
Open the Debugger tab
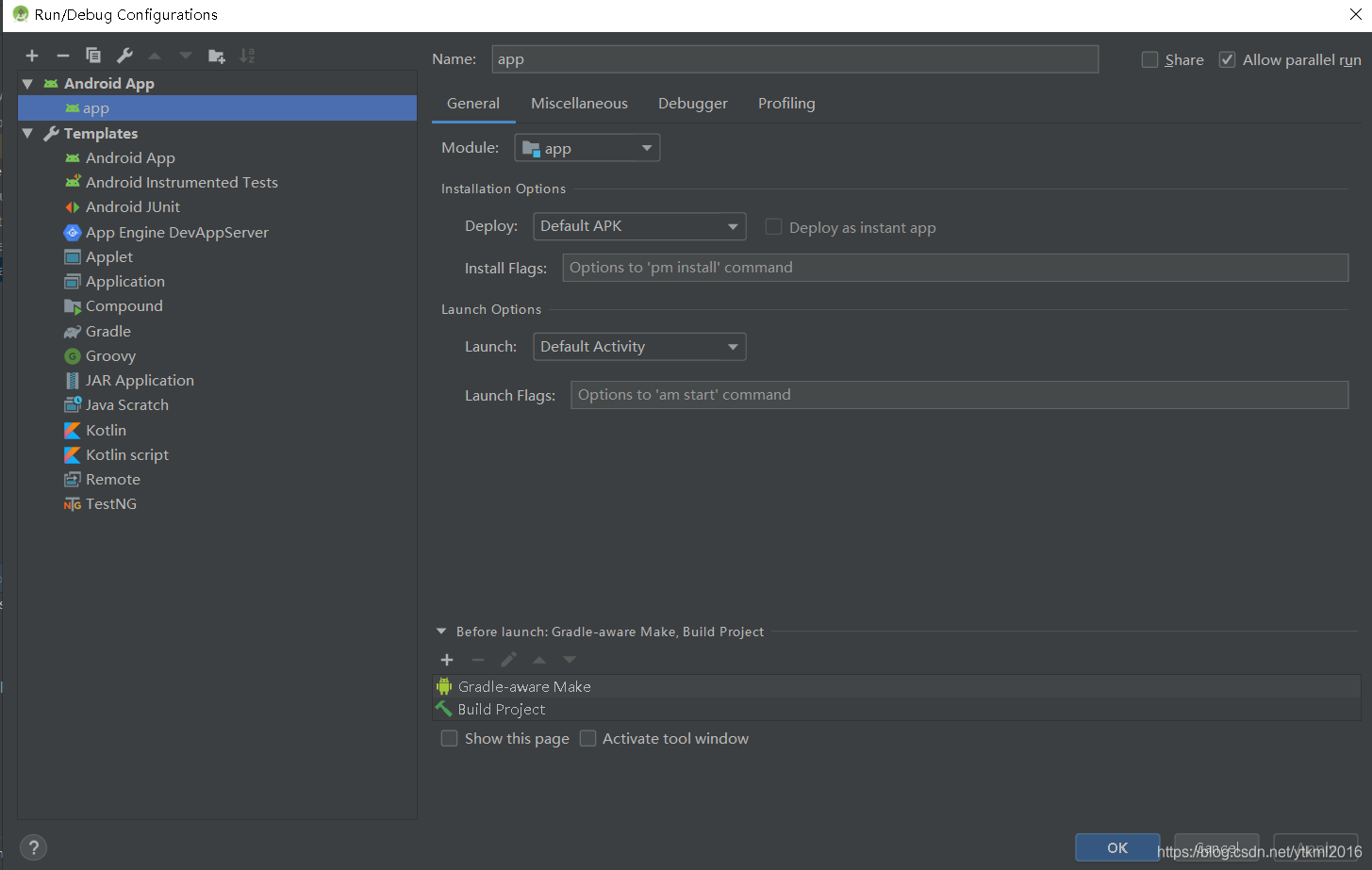[x=693, y=103]
